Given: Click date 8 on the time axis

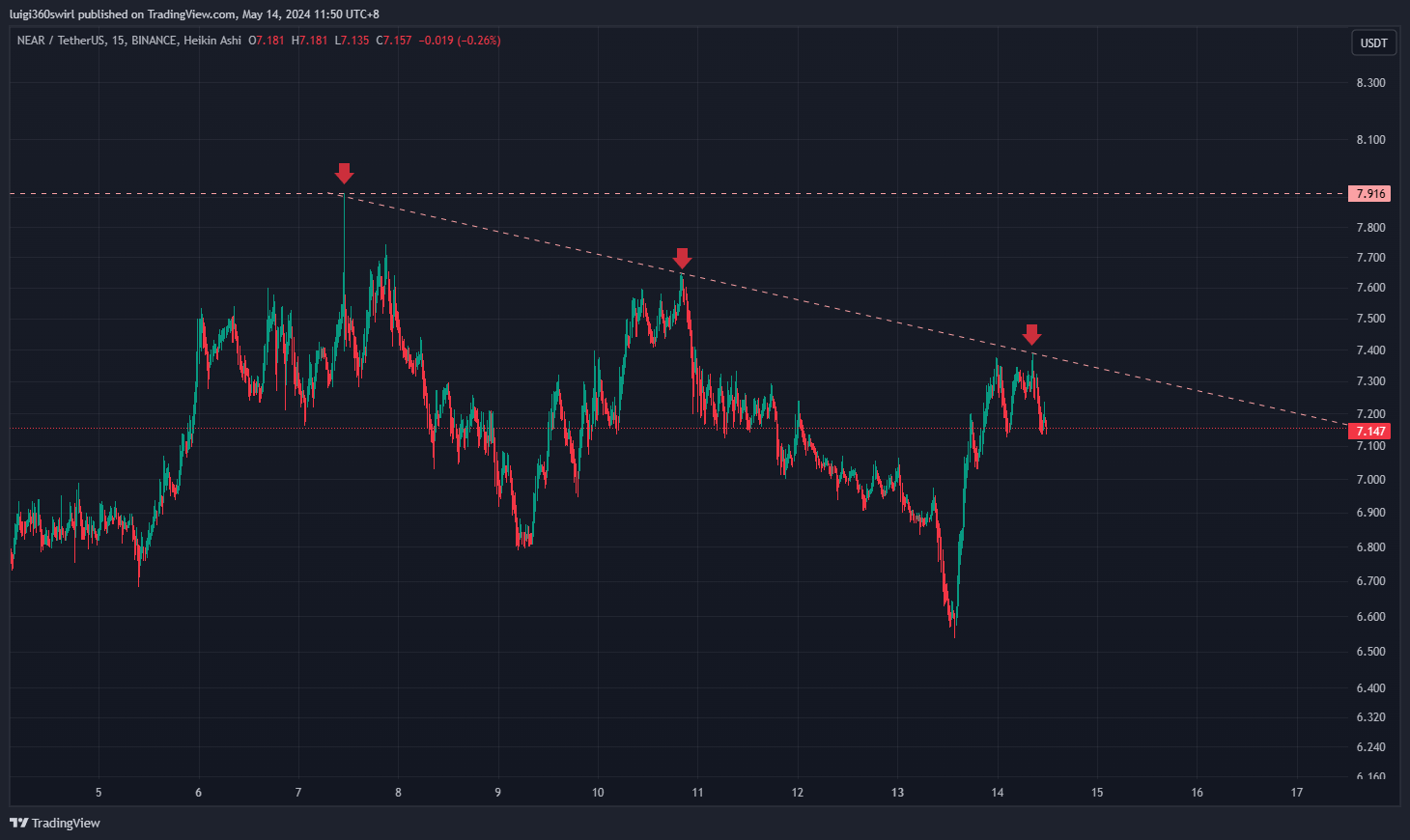Looking at the screenshot, I should [x=398, y=793].
